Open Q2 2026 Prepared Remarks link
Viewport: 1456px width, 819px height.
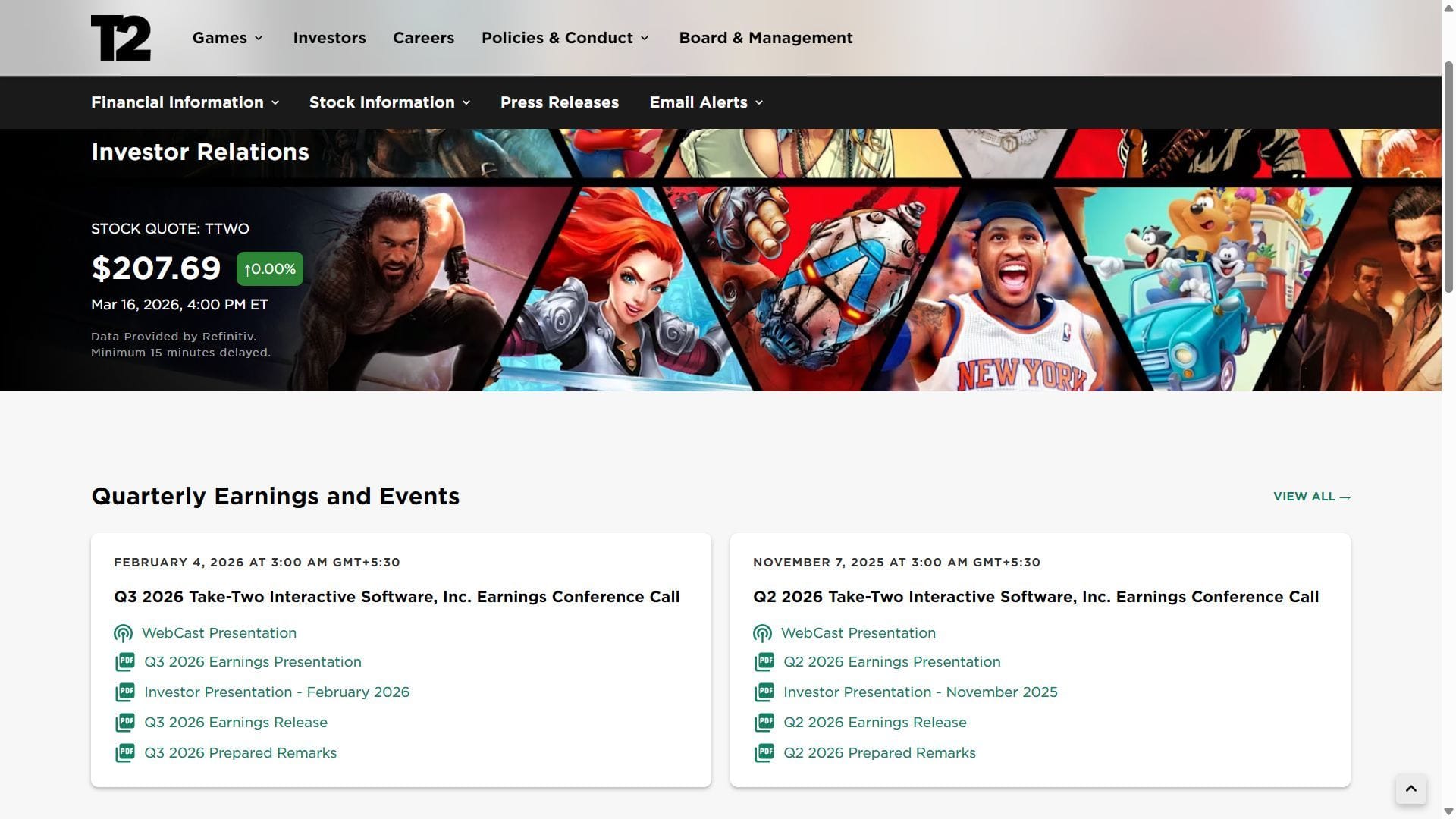[x=880, y=753]
